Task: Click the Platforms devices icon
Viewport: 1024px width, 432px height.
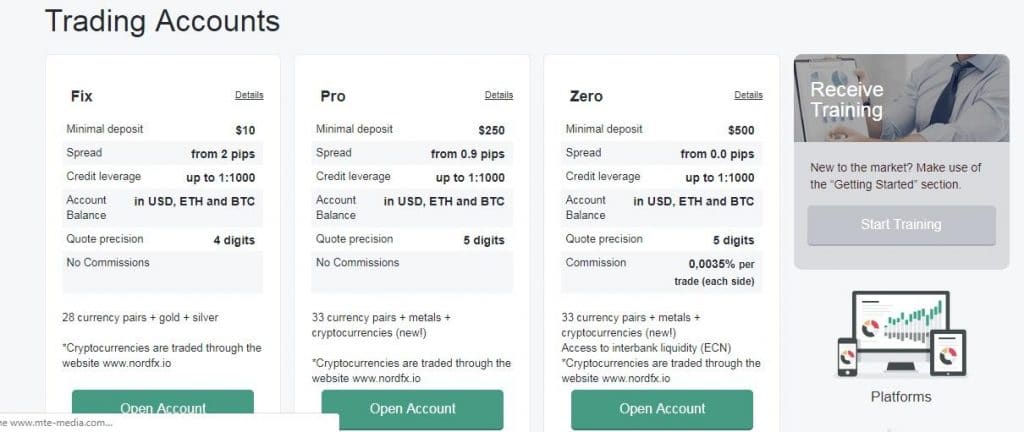Action: click(900, 333)
